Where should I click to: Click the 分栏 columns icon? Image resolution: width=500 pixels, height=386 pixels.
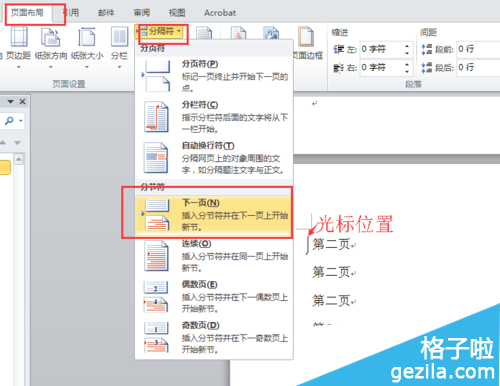point(119,37)
